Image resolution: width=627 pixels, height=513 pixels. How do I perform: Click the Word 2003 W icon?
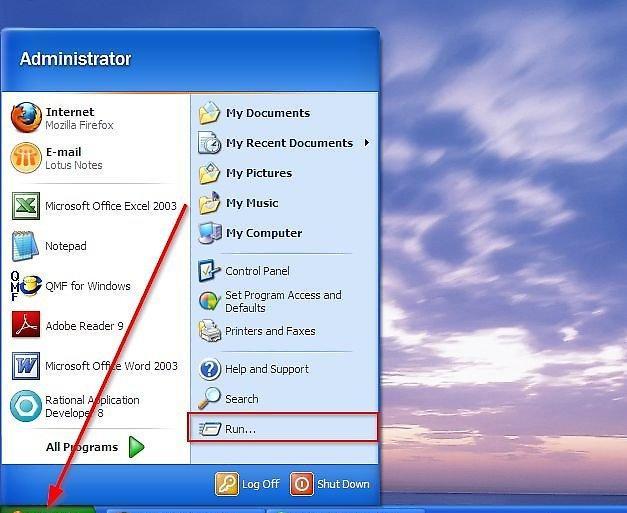point(26,365)
